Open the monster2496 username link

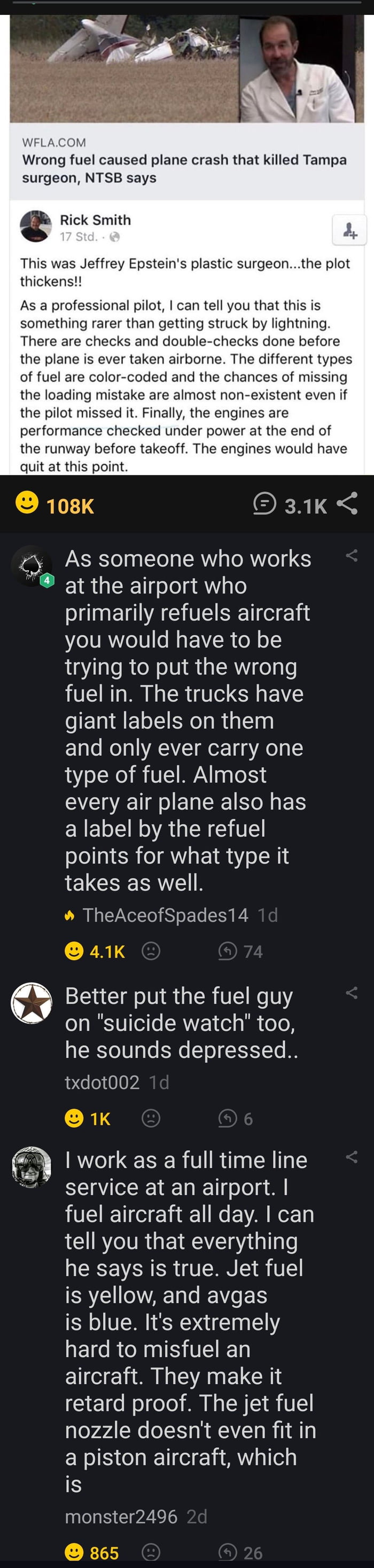(121, 1516)
